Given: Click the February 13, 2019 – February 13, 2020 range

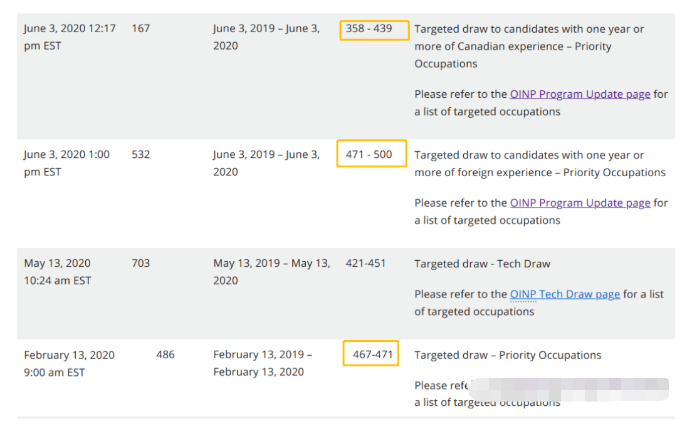Looking at the screenshot, I should [262, 363].
